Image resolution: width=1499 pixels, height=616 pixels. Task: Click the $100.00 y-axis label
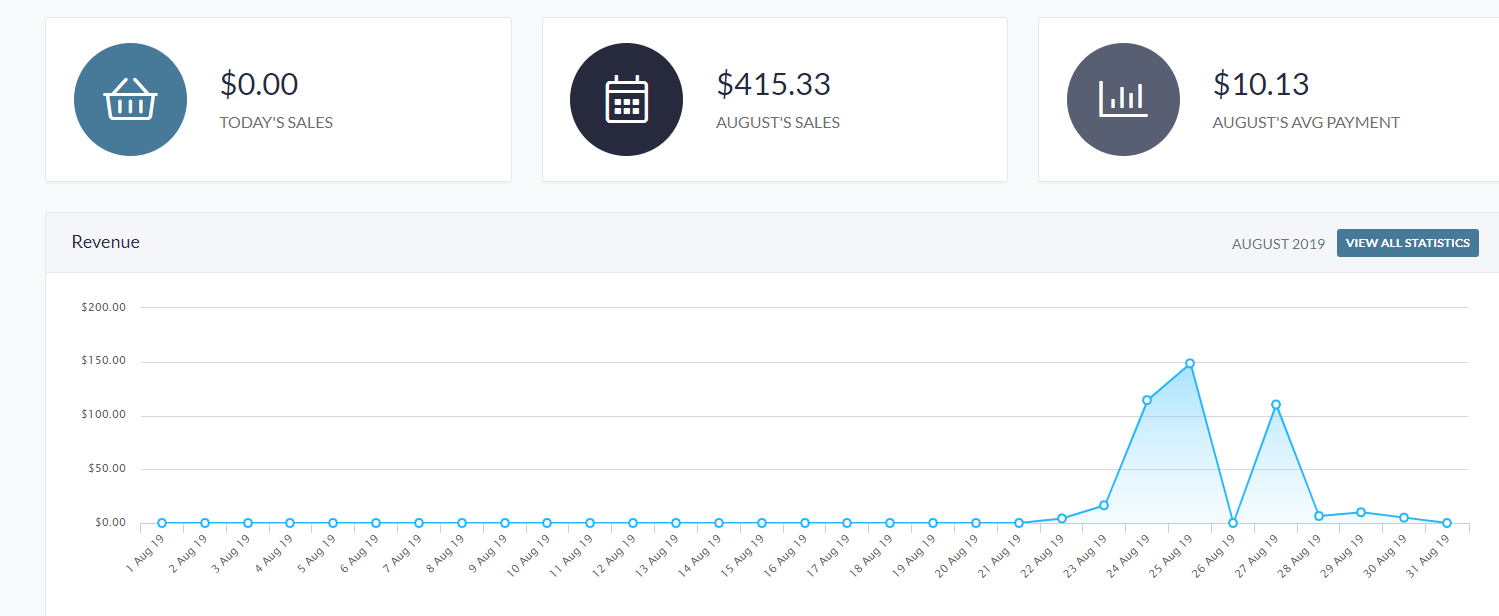104,415
